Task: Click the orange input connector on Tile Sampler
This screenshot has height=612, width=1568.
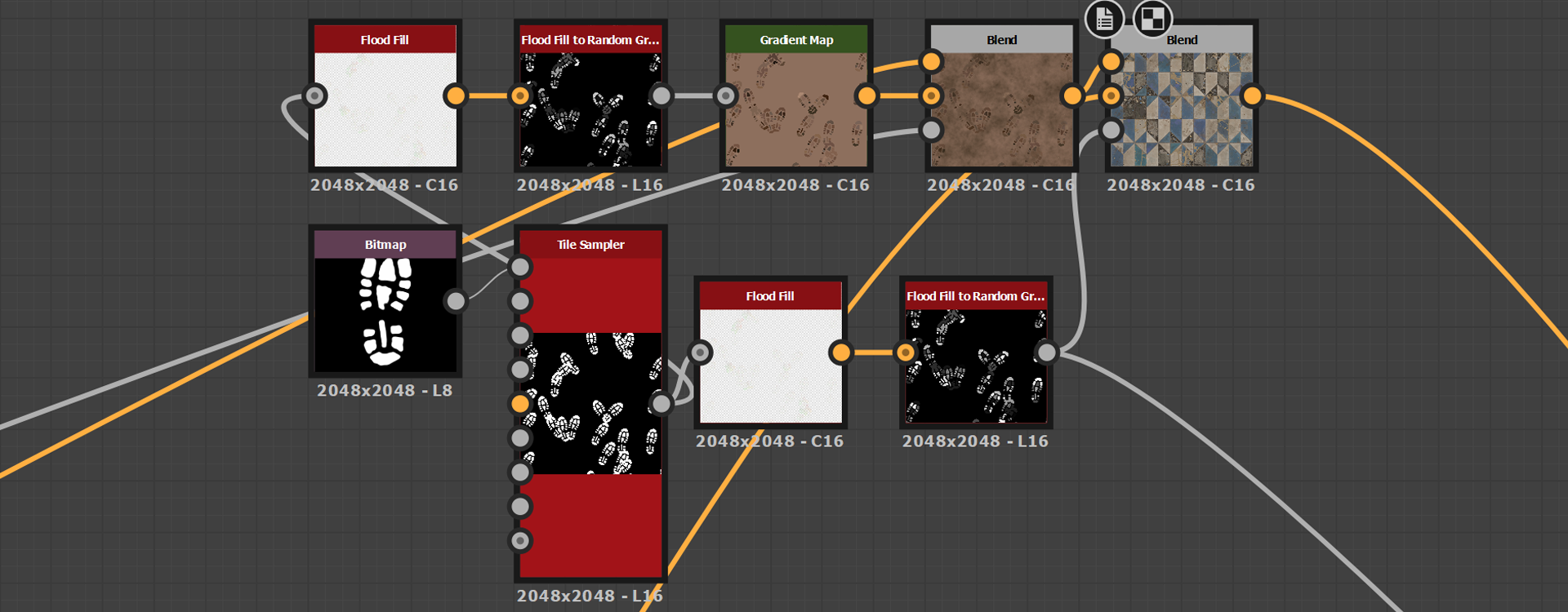Action: tap(520, 404)
